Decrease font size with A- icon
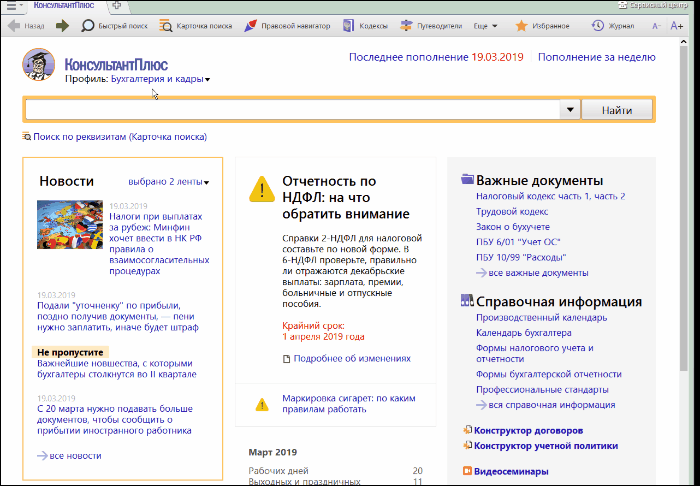Image resolution: width=700 pixels, height=486 pixels. point(656,26)
